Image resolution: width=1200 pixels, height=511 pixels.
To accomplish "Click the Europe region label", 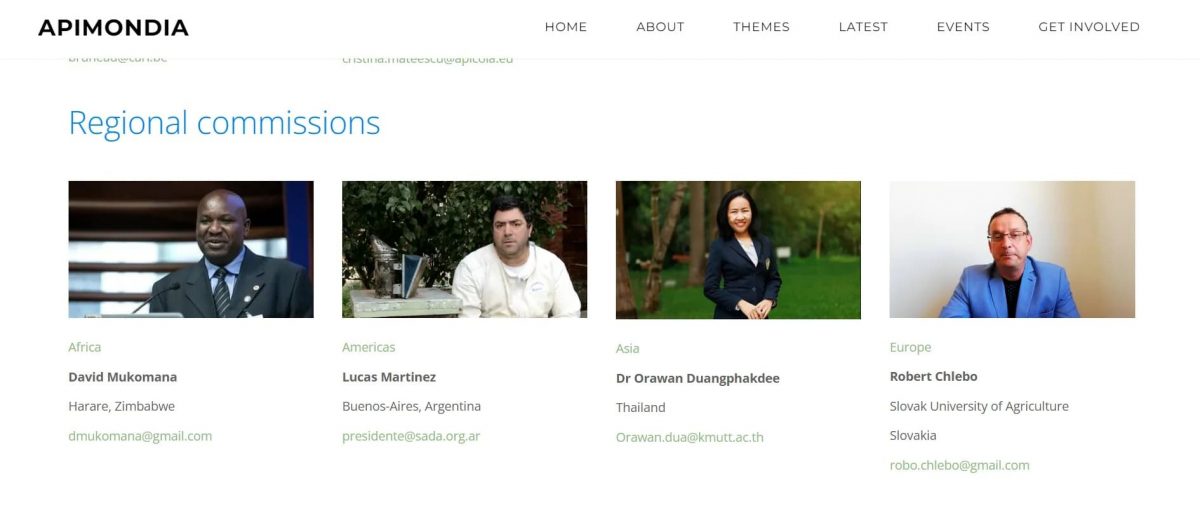I will point(910,347).
